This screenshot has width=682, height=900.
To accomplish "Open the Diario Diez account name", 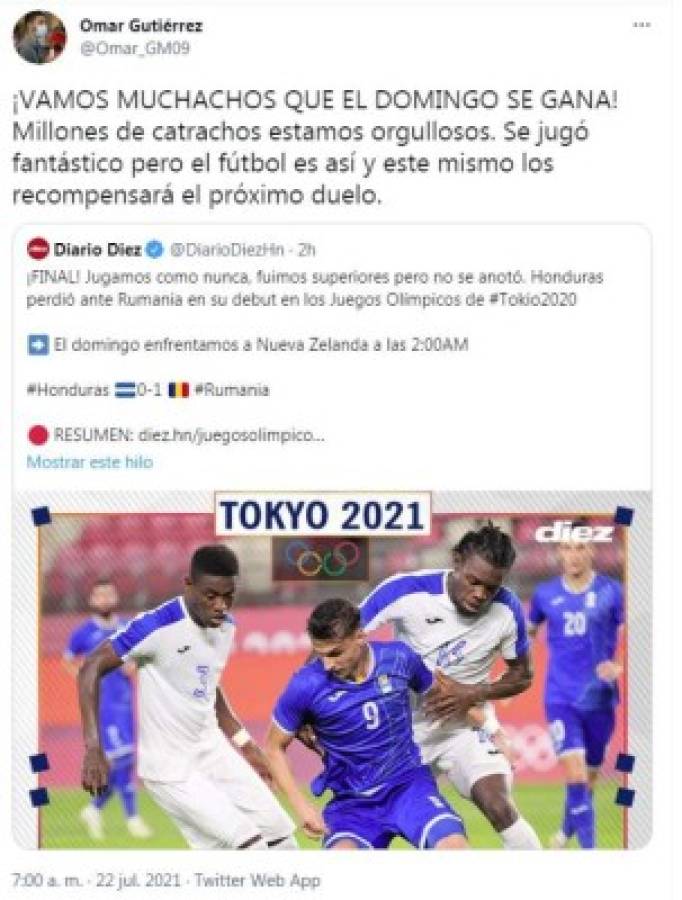I will click(97, 250).
